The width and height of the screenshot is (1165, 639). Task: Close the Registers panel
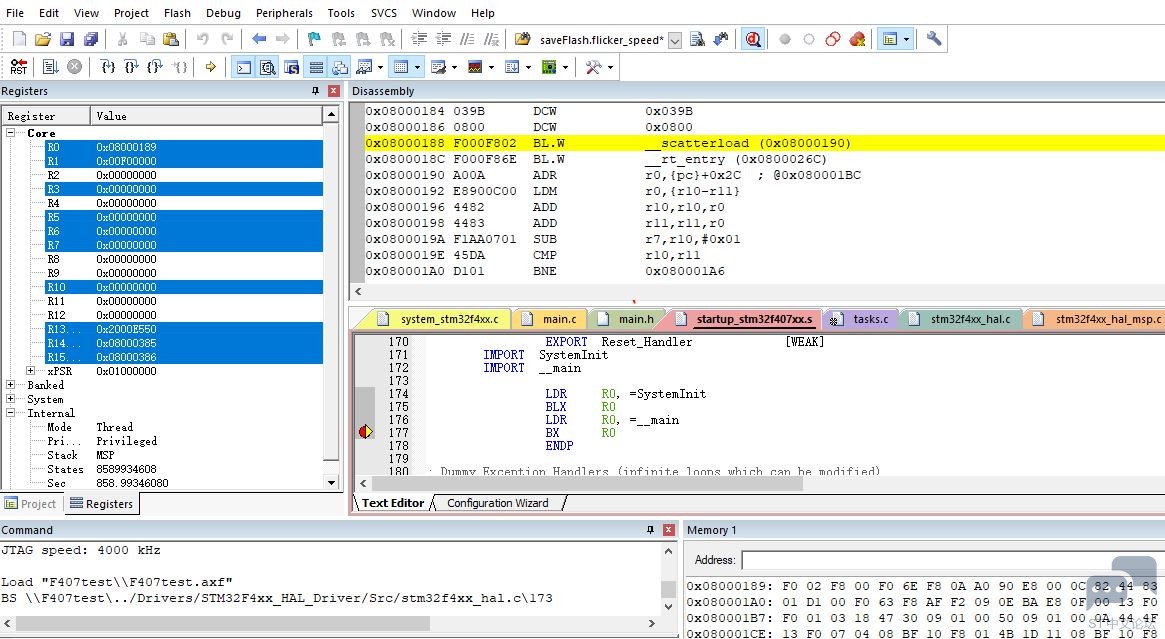point(334,91)
